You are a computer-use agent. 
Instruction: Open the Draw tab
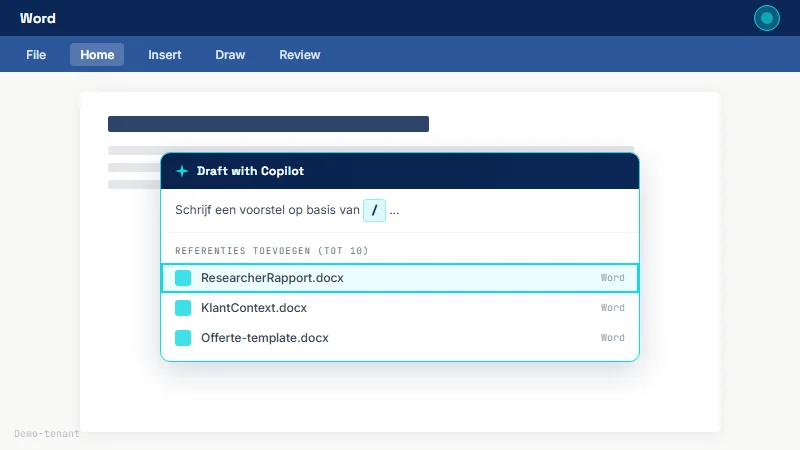pyautogui.click(x=230, y=55)
